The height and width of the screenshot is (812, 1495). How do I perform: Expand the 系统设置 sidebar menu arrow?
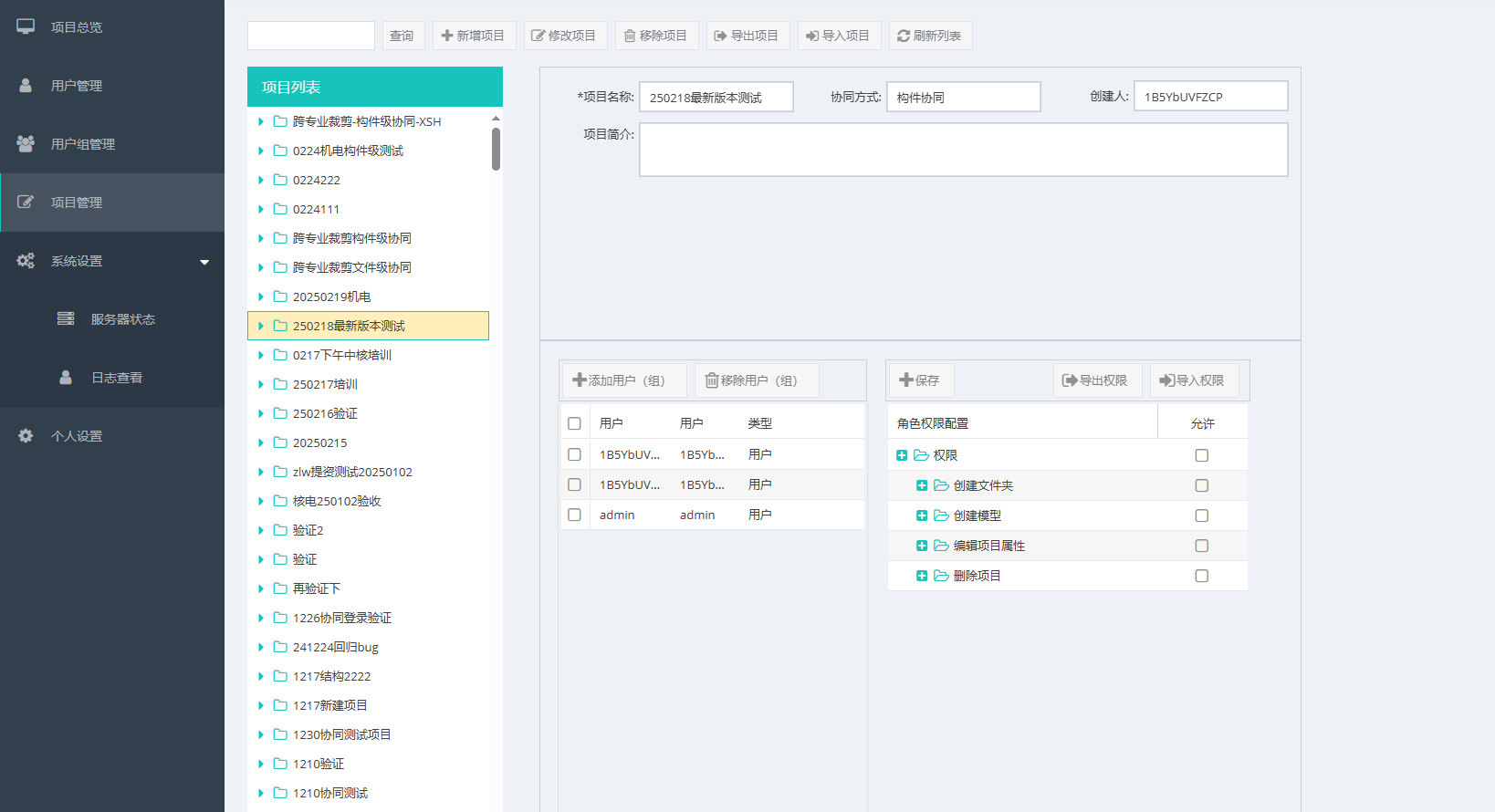click(x=204, y=262)
